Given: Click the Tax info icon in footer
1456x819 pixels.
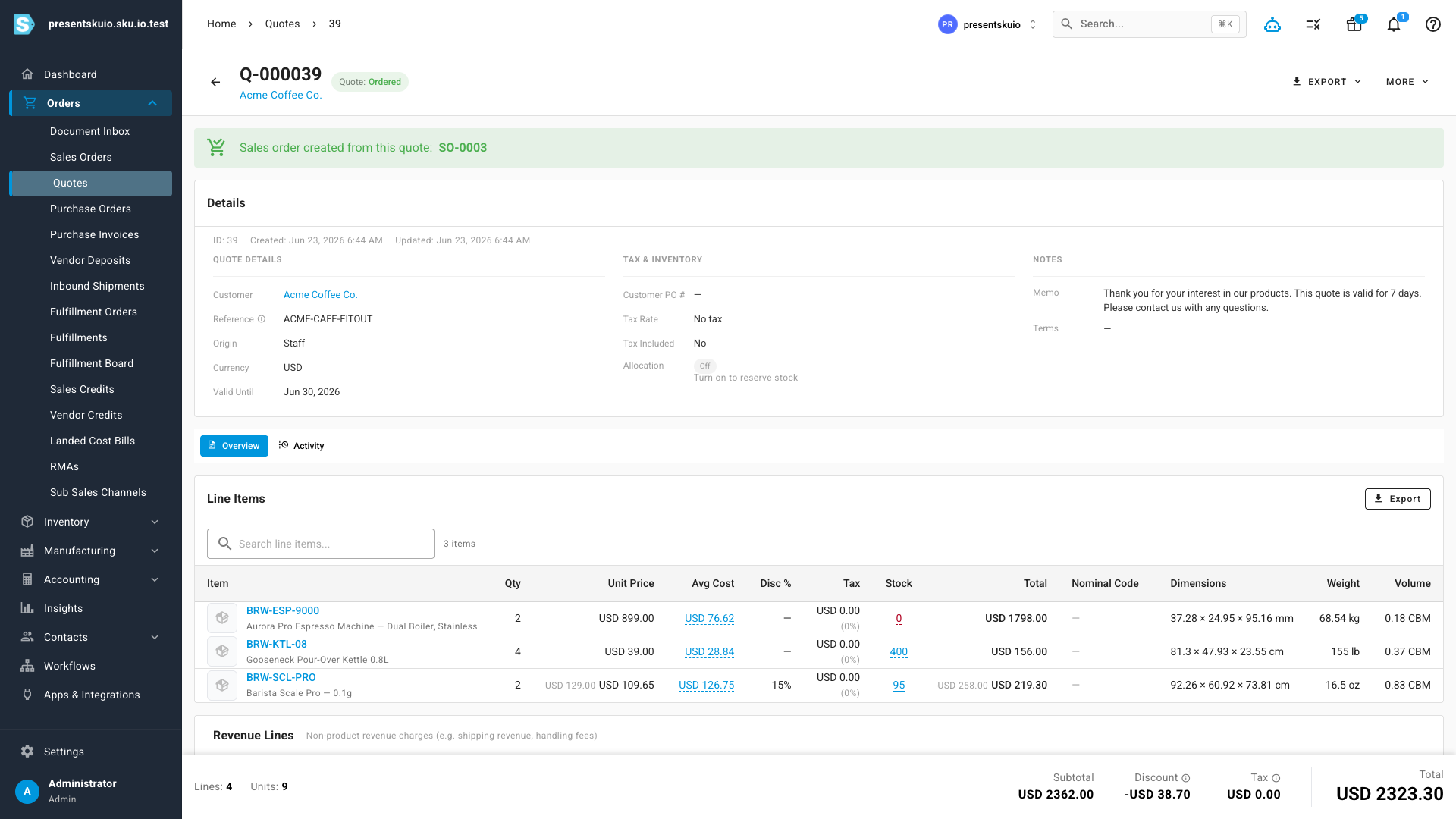Looking at the screenshot, I should [x=1276, y=778].
